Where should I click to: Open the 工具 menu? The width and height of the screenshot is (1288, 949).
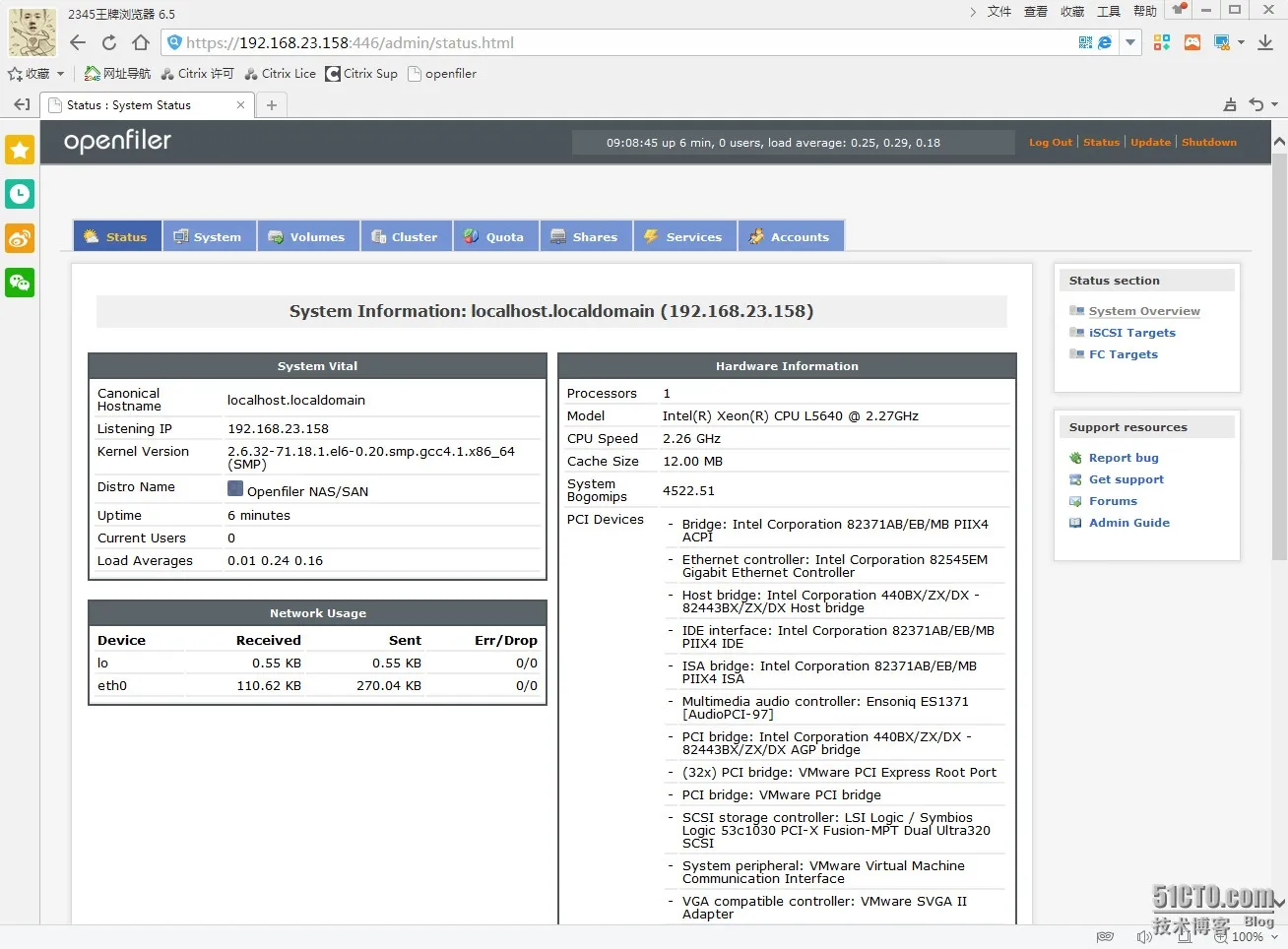click(1109, 12)
